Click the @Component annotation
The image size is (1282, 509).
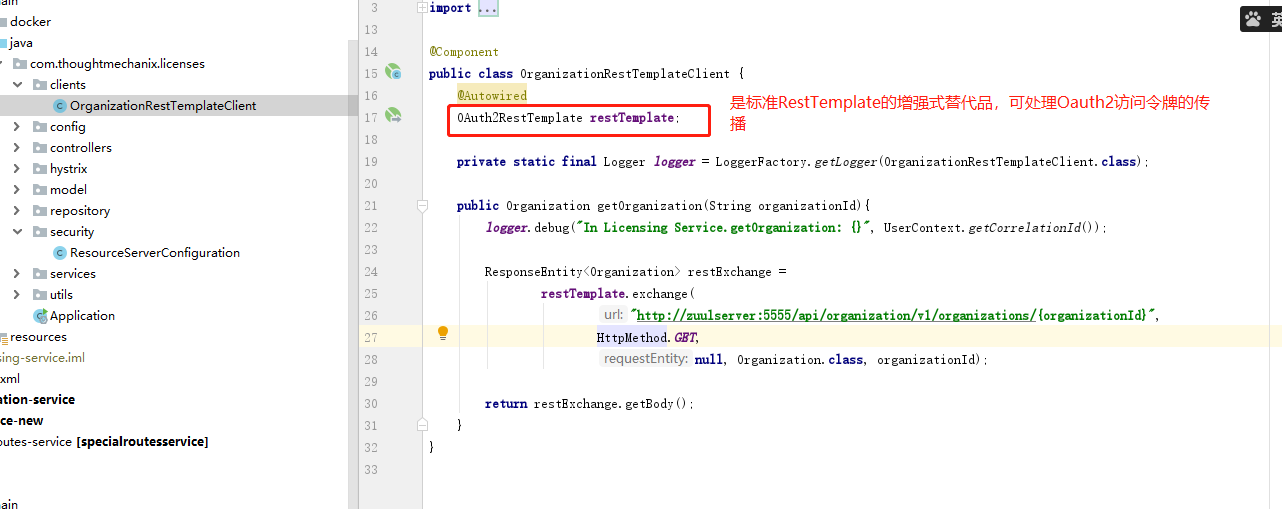pyautogui.click(x=464, y=52)
